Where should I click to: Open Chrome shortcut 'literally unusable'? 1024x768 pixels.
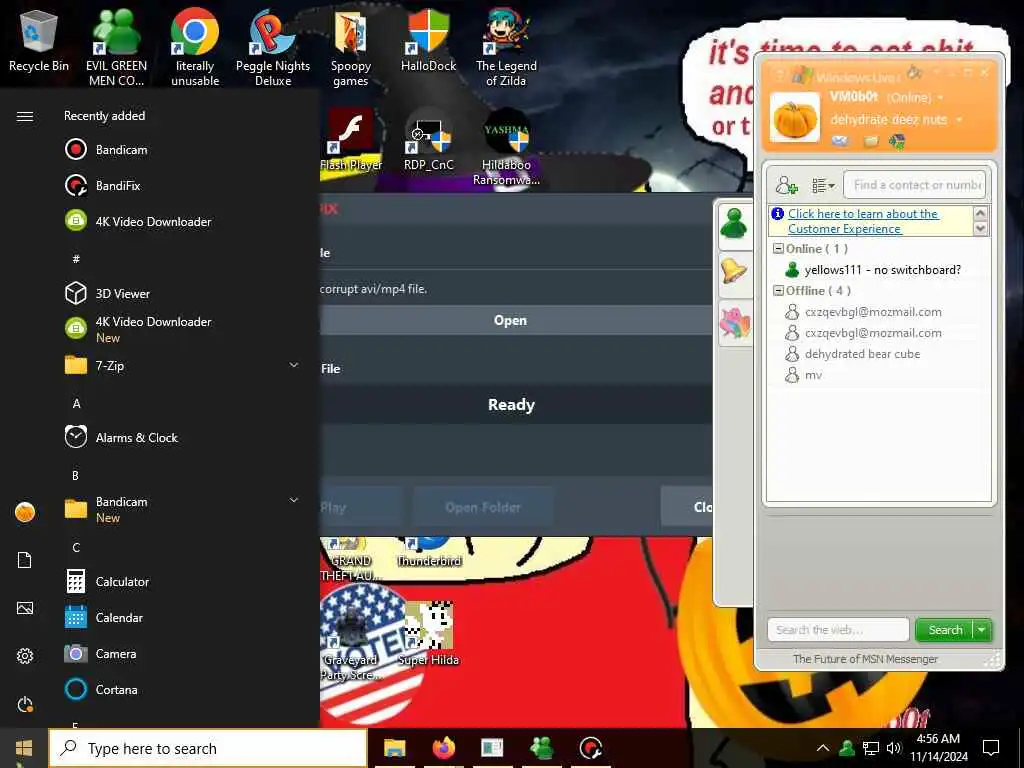coord(195,47)
